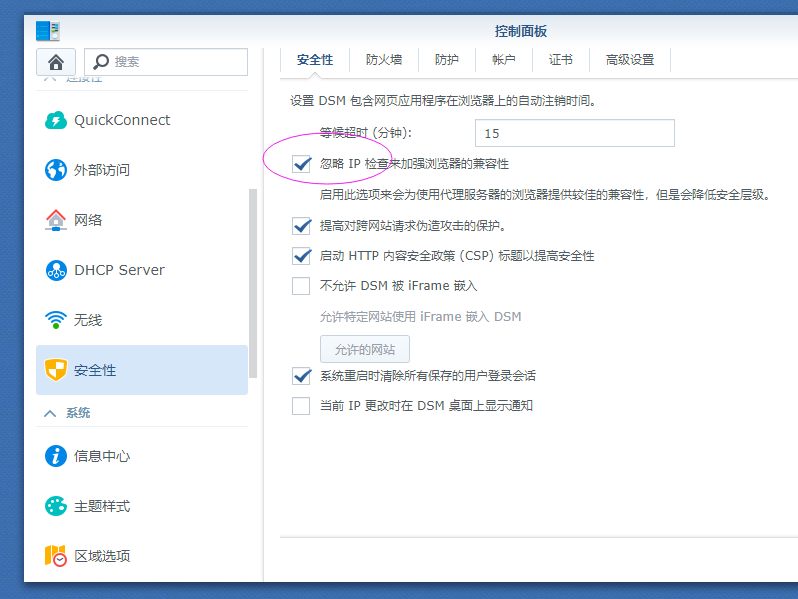Image resolution: width=798 pixels, height=599 pixels.
Task: Click the QuickConnect cloud icon
Action: tap(56, 120)
